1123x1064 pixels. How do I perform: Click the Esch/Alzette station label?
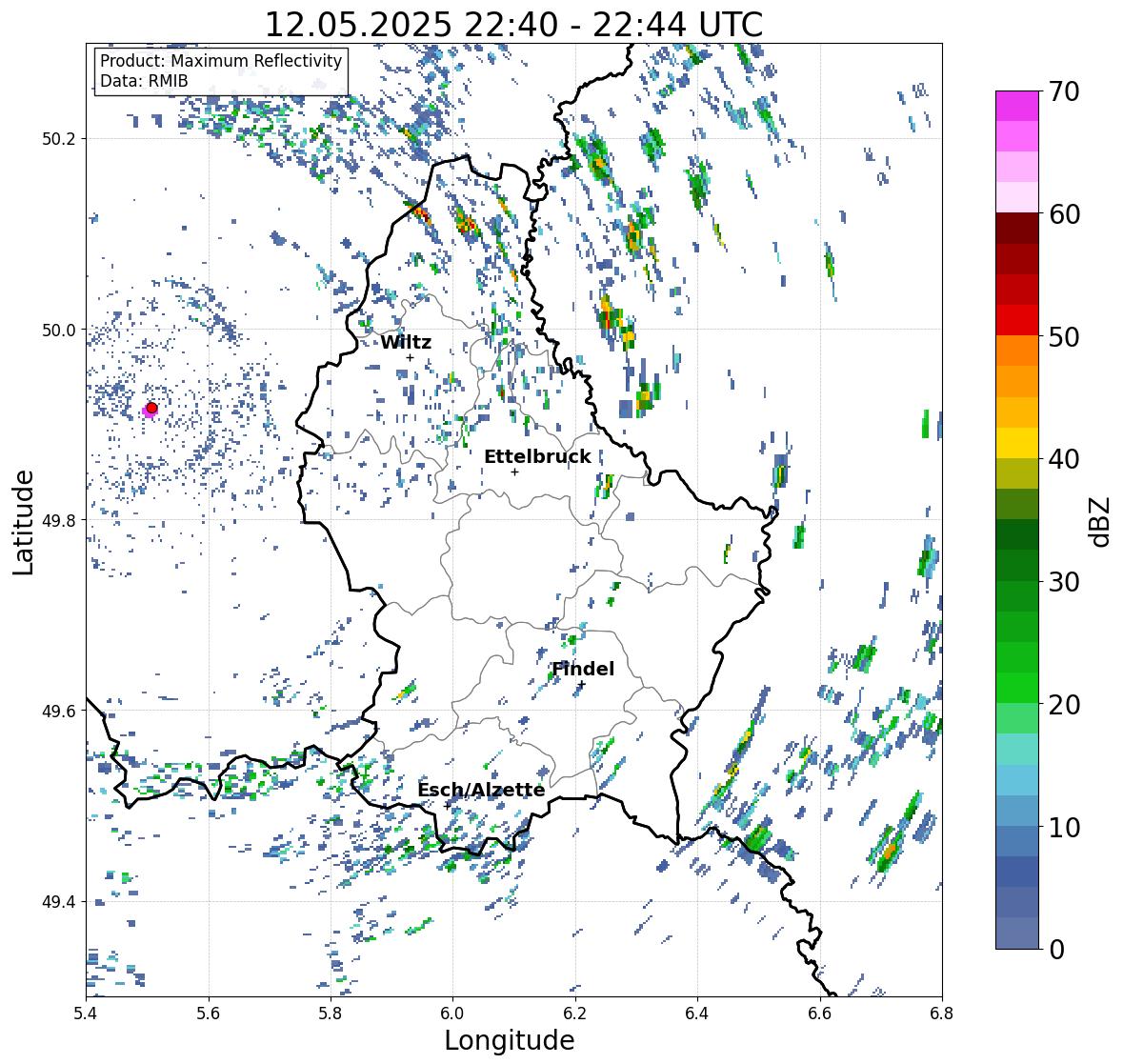pyautogui.click(x=481, y=790)
